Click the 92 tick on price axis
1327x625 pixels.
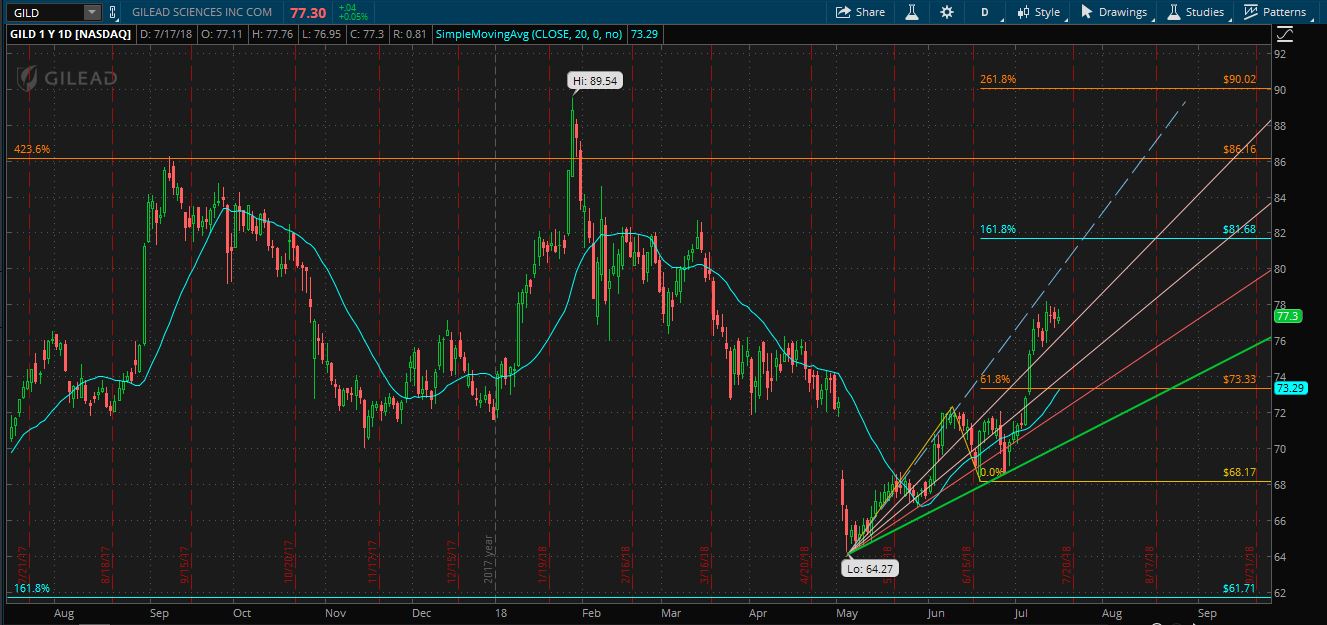coord(1281,54)
